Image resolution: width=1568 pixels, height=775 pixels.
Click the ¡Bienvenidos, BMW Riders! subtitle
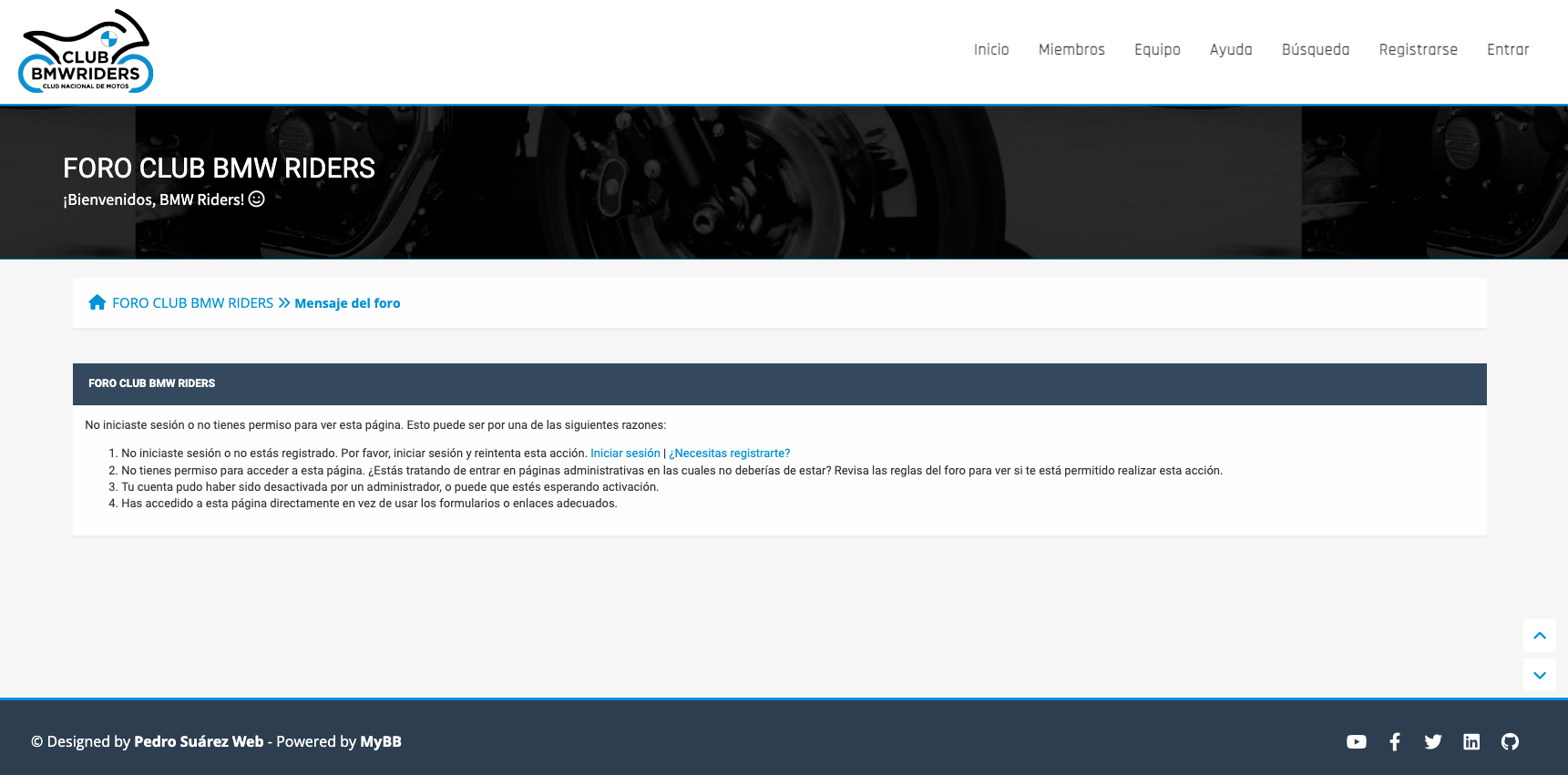(164, 199)
